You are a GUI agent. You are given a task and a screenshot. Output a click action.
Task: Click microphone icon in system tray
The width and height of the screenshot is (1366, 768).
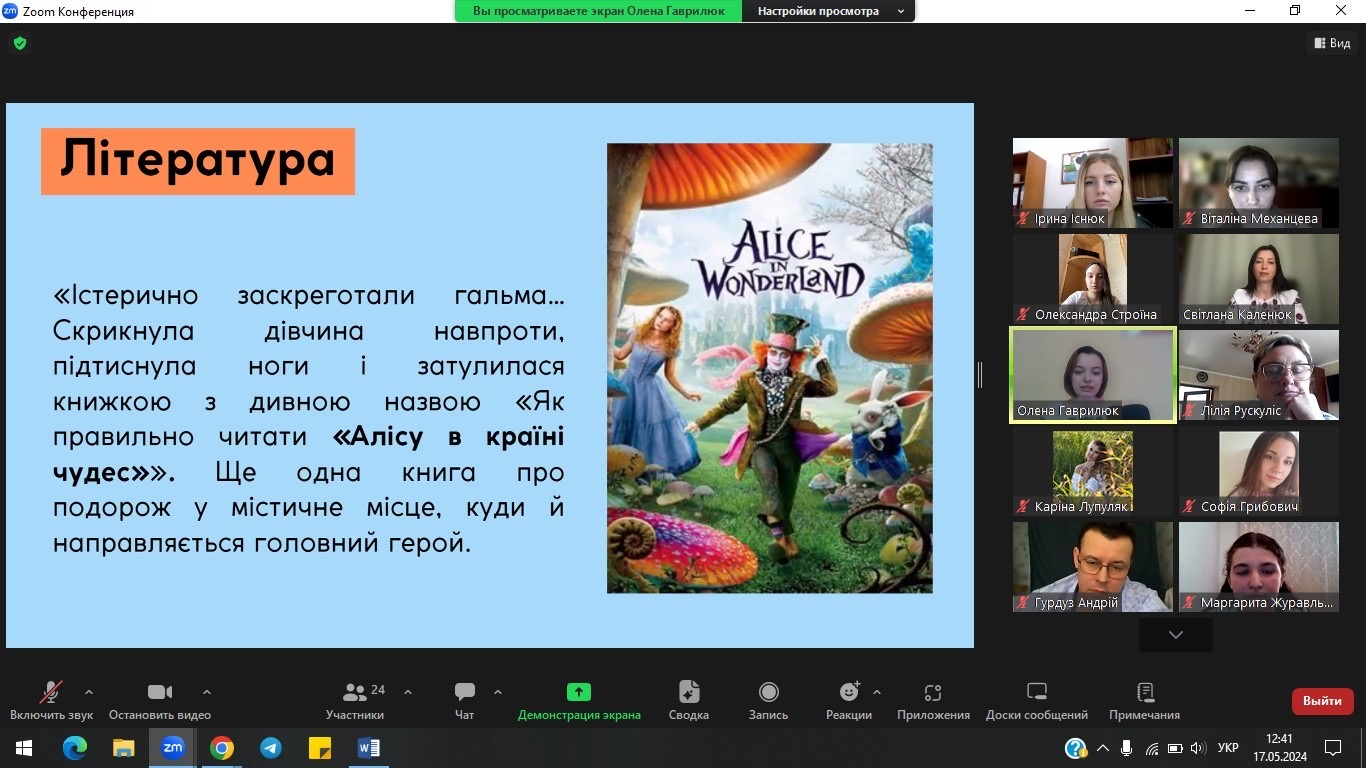[x=1127, y=748]
